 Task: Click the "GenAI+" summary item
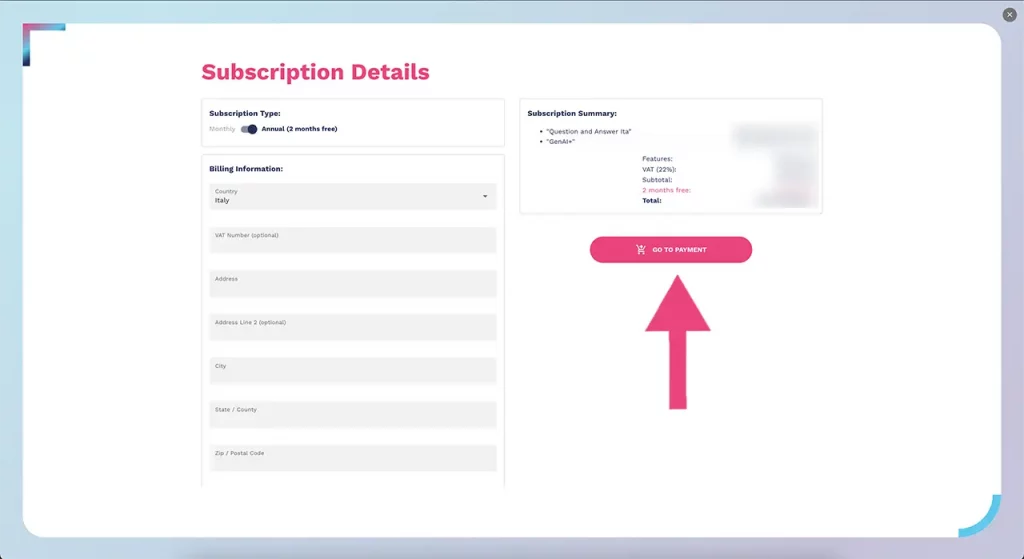(x=560, y=142)
